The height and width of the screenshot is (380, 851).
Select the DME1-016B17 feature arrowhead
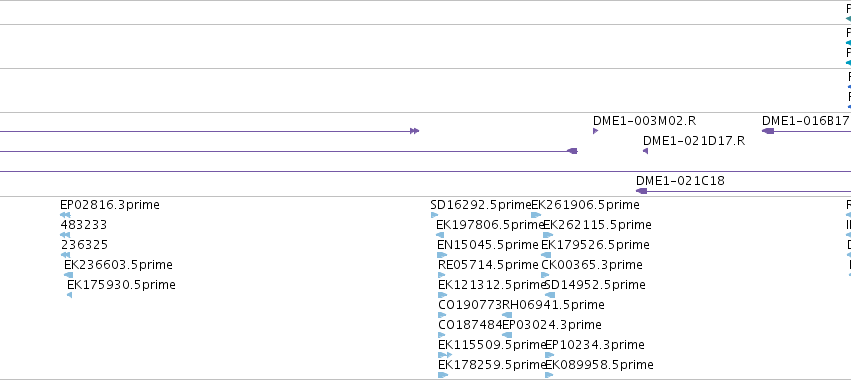pyautogui.click(x=768, y=131)
